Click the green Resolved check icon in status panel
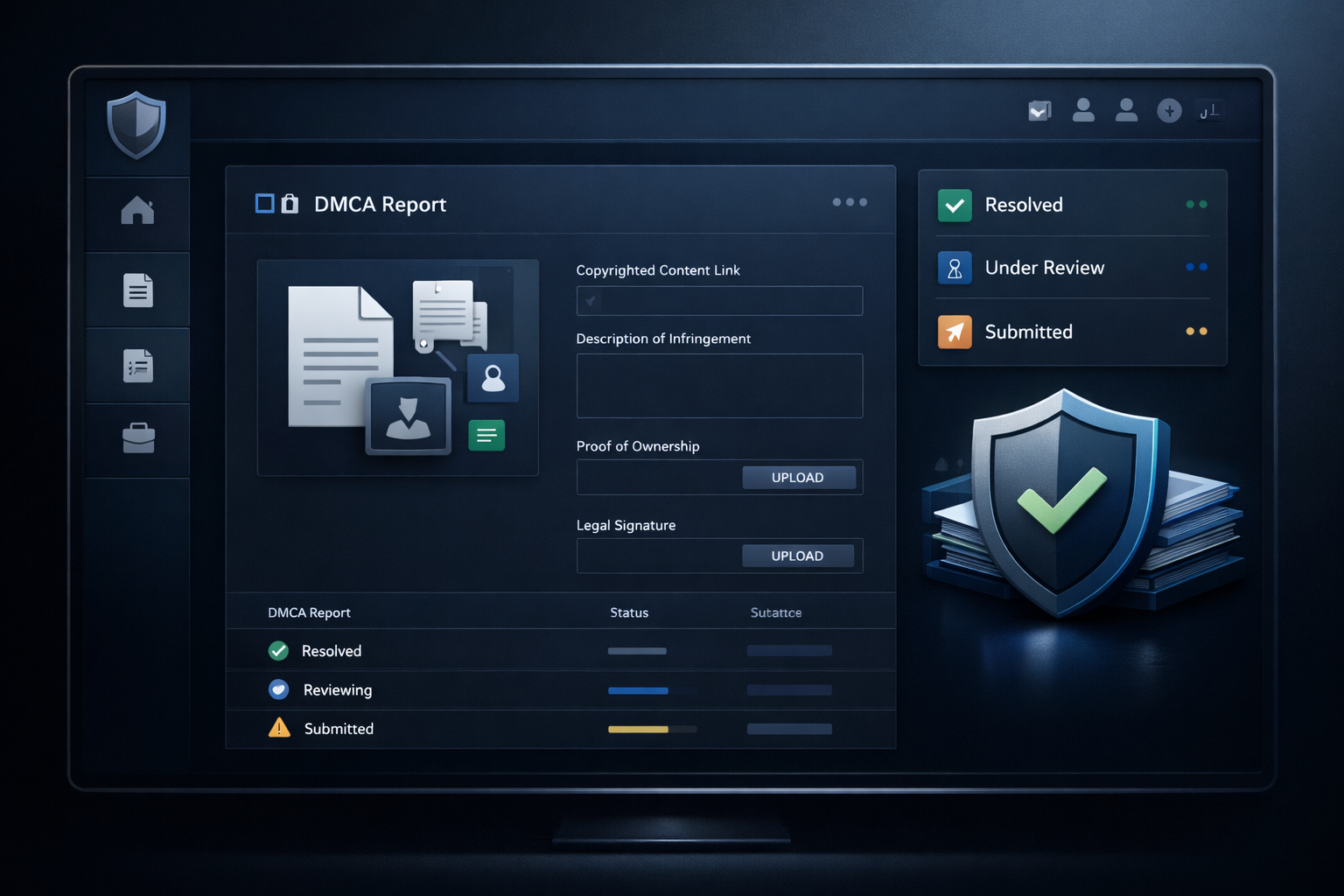This screenshot has height=896, width=1344. tap(955, 205)
